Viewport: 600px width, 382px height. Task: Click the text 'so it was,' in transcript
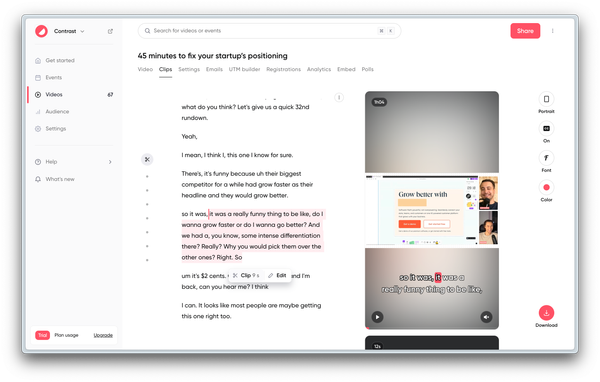[194, 214]
